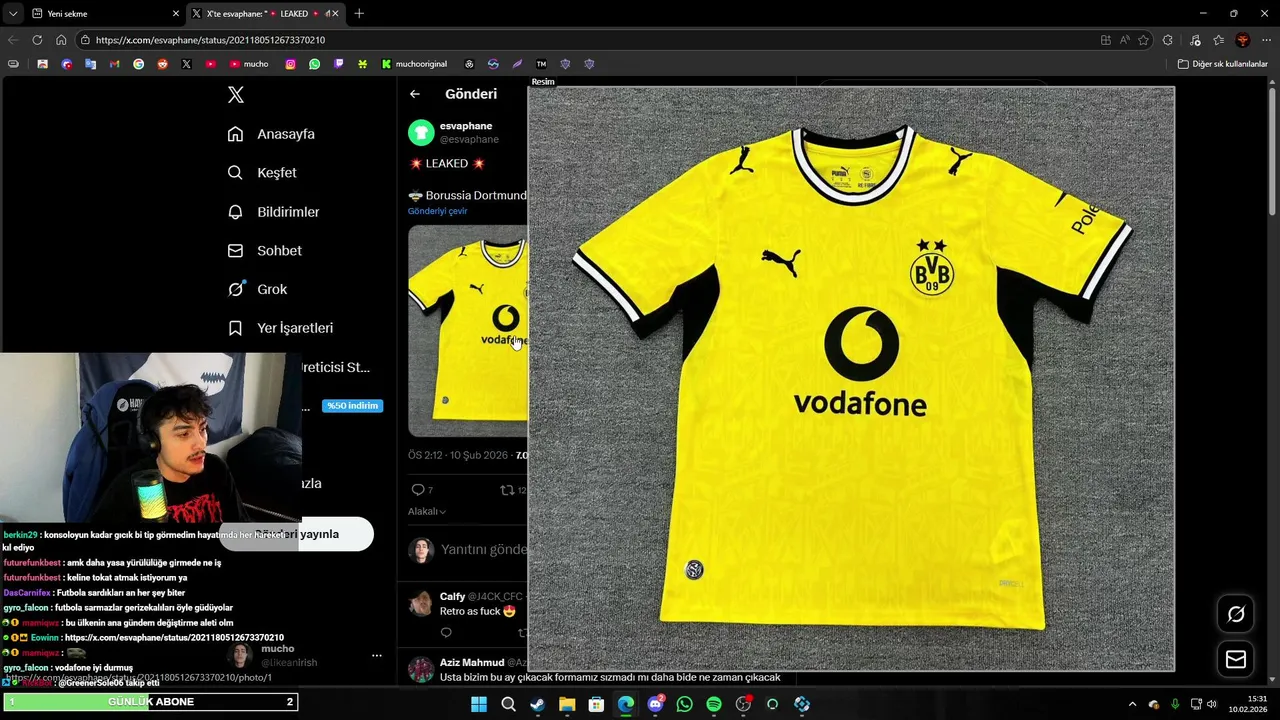This screenshot has width=1280, height=720.
Task: Open Diğer sık kullanılanlar folder
Action: tap(1223, 64)
